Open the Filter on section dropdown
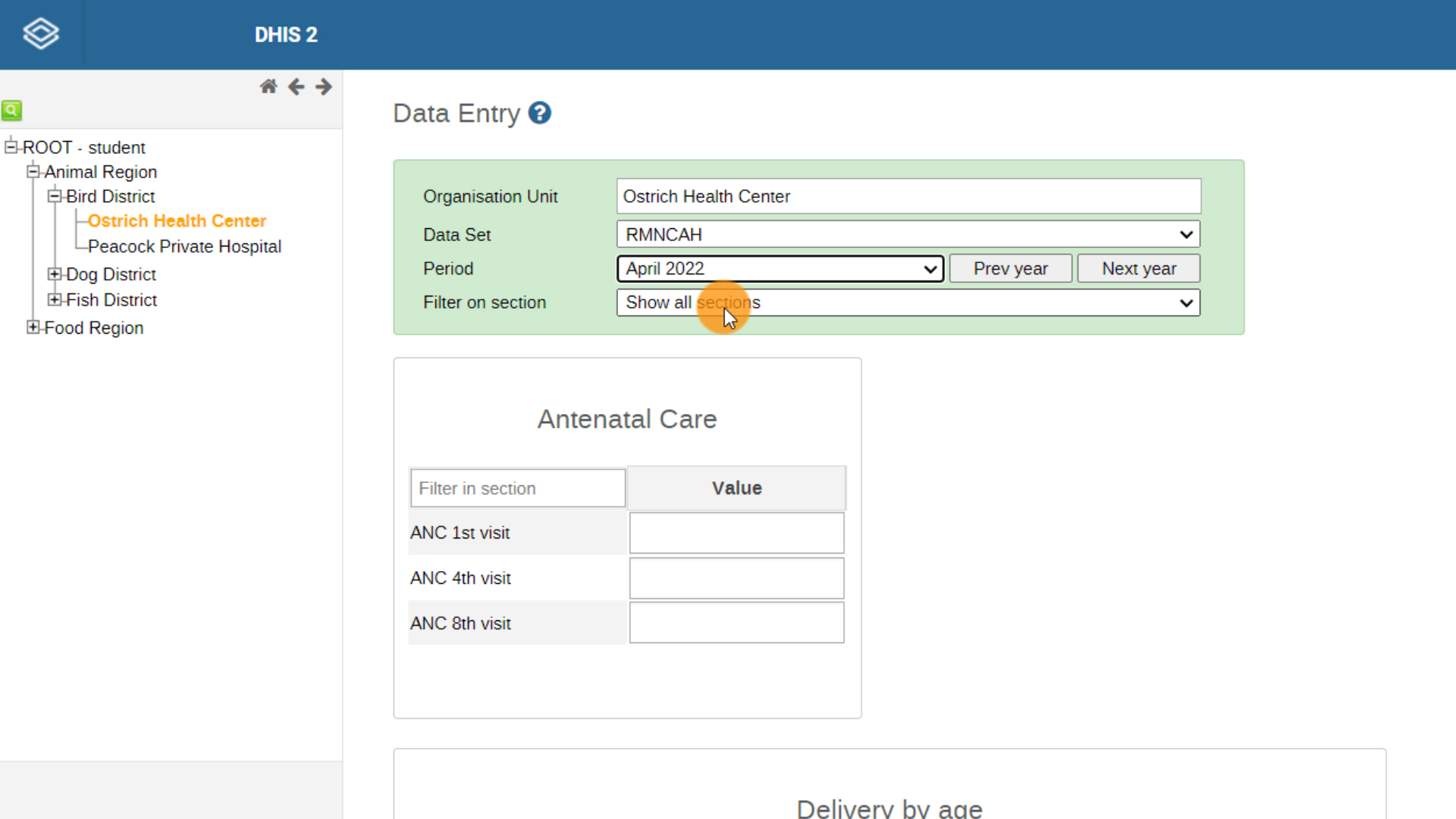This screenshot has width=1456, height=819. [x=908, y=303]
